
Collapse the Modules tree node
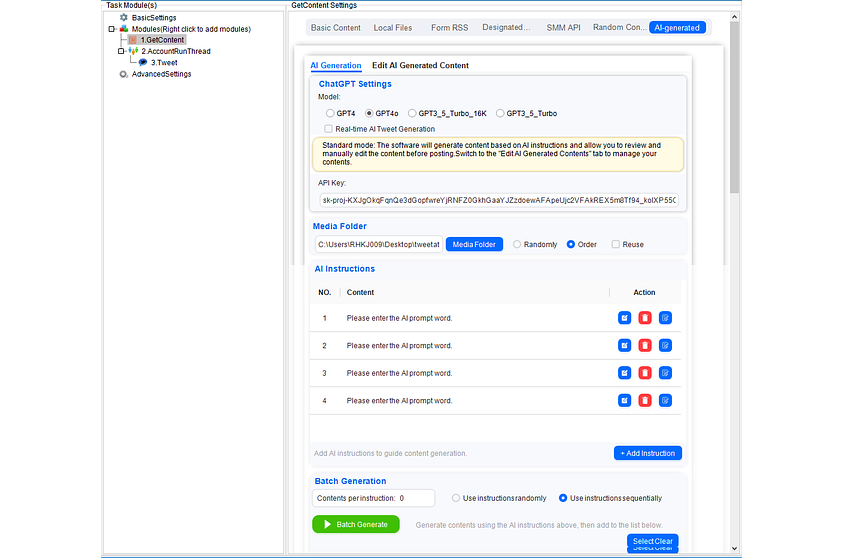coord(112,29)
